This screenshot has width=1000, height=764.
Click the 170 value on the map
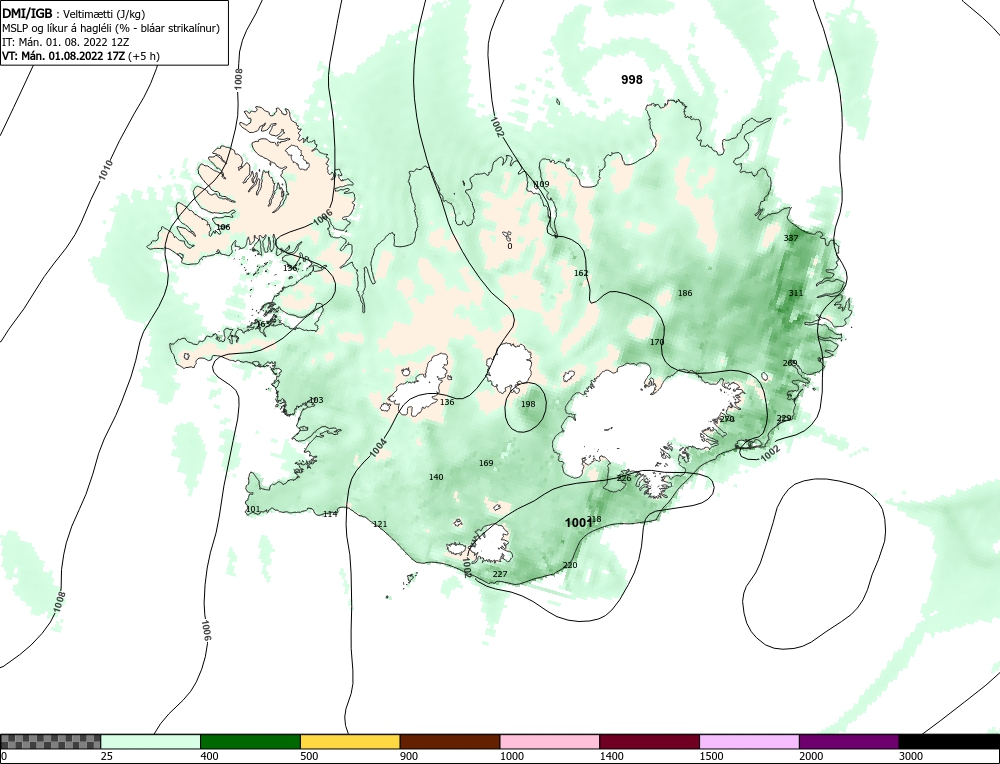pyautogui.click(x=657, y=342)
